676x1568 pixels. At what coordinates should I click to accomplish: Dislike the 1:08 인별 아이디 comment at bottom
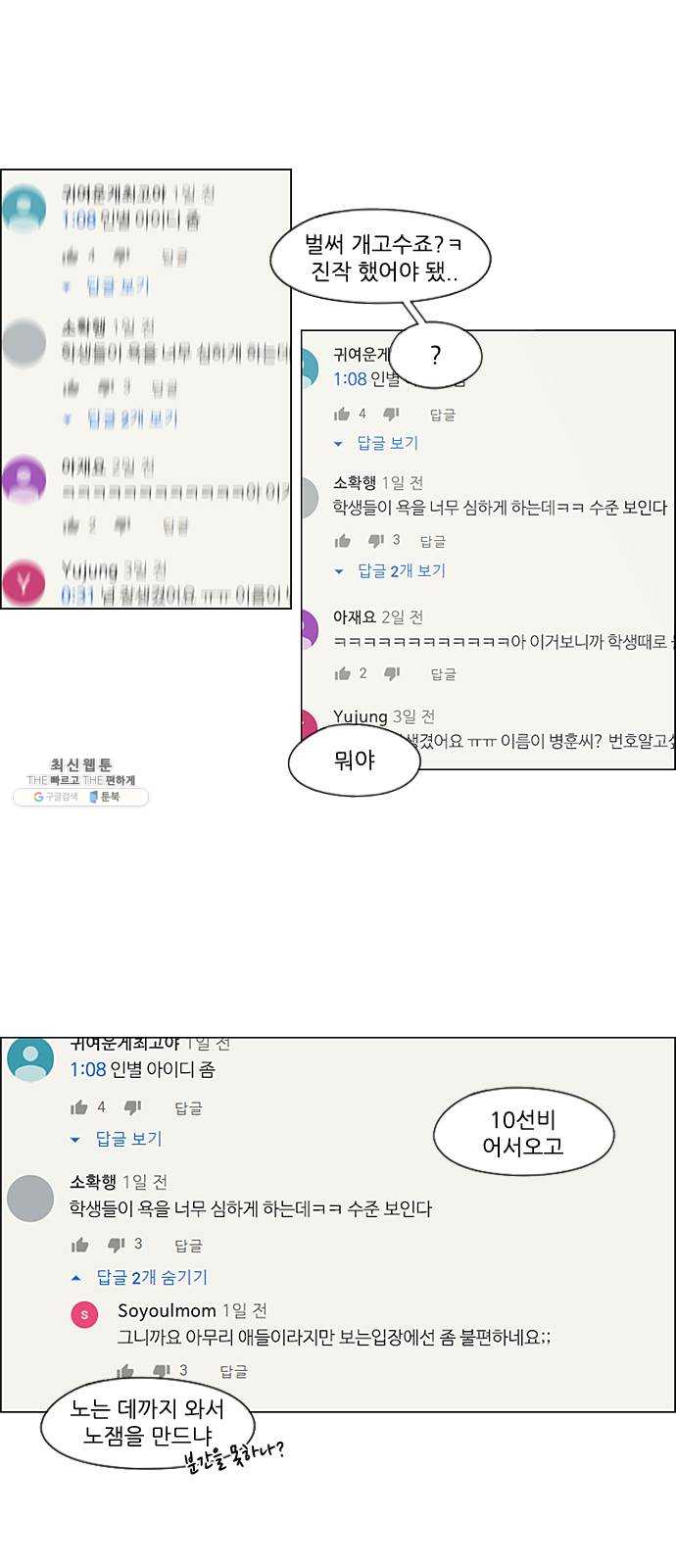tap(133, 1107)
